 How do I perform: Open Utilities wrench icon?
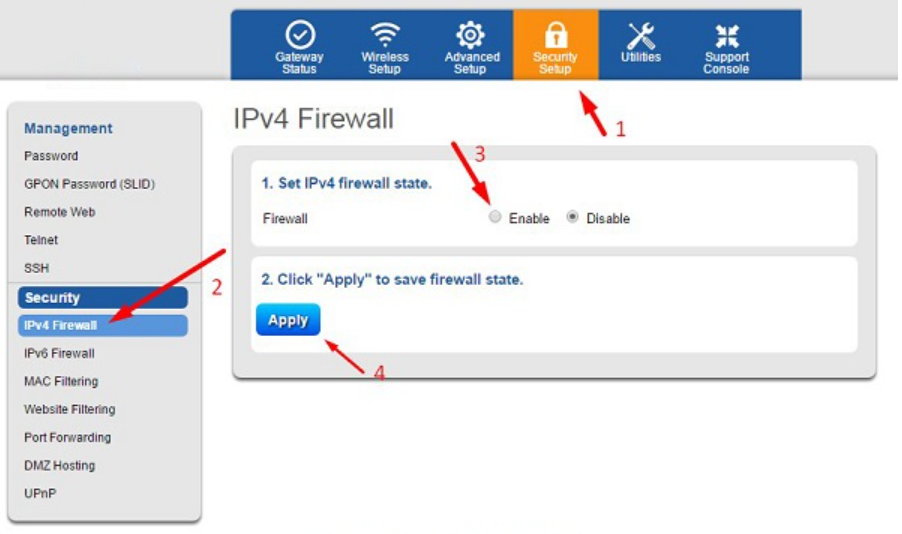[640, 36]
